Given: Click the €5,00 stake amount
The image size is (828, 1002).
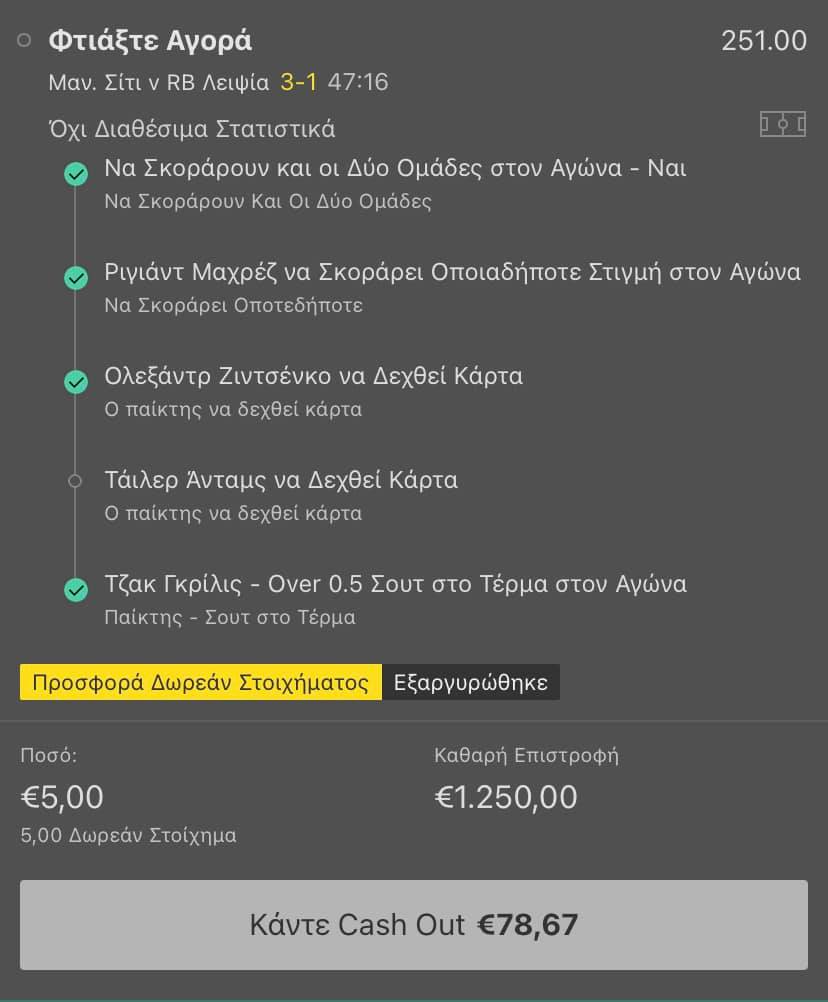Looking at the screenshot, I should pos(62,797).
